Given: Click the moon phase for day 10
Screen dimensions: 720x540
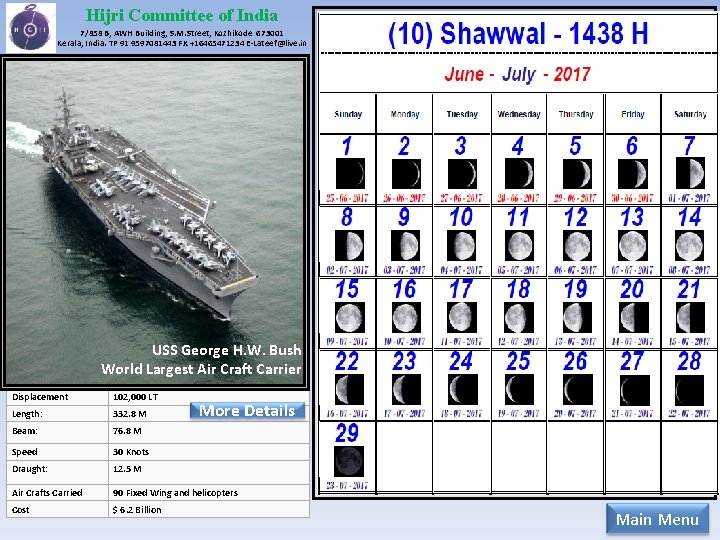Looking at the screenshot, I should coord(461,245).
